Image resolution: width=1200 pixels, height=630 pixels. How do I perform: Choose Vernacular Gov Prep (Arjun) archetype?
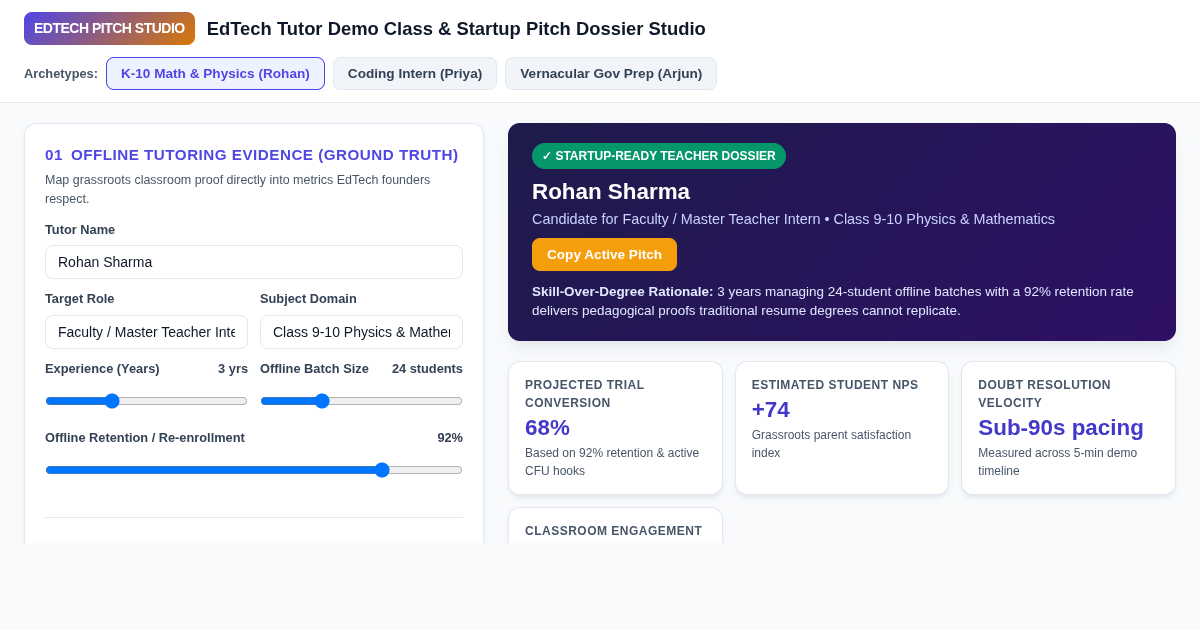click(611, 73)
